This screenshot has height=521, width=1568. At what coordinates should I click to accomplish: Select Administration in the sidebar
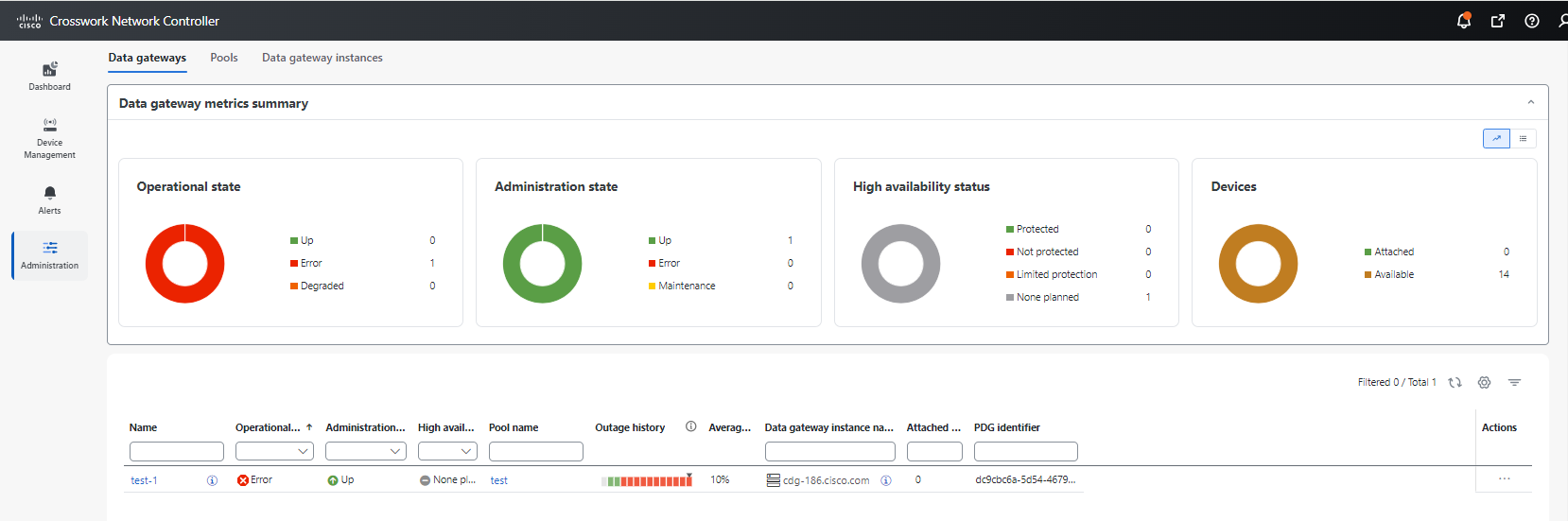tap(49, 255)
